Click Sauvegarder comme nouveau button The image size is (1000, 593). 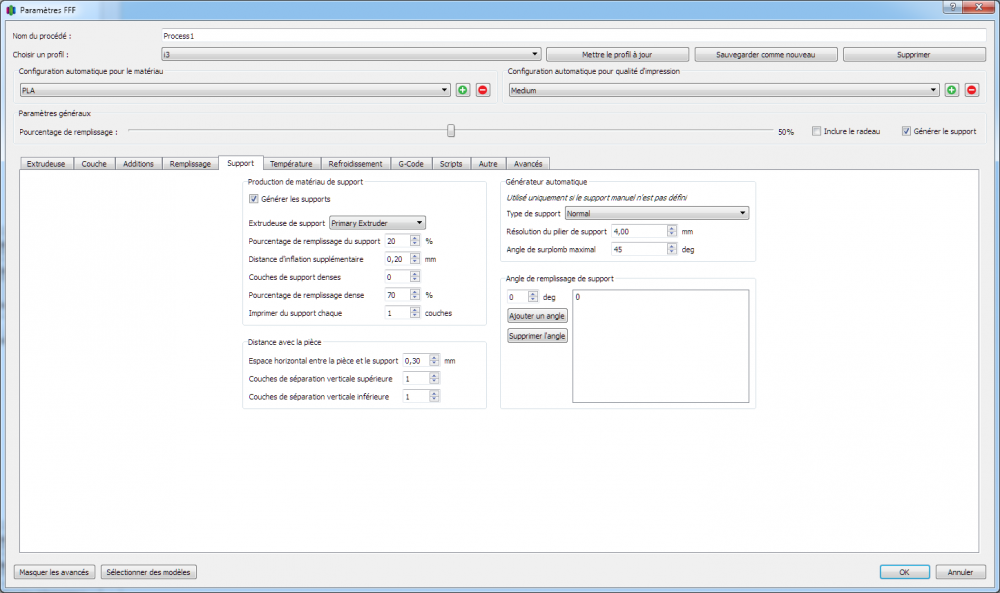(765, 55)
